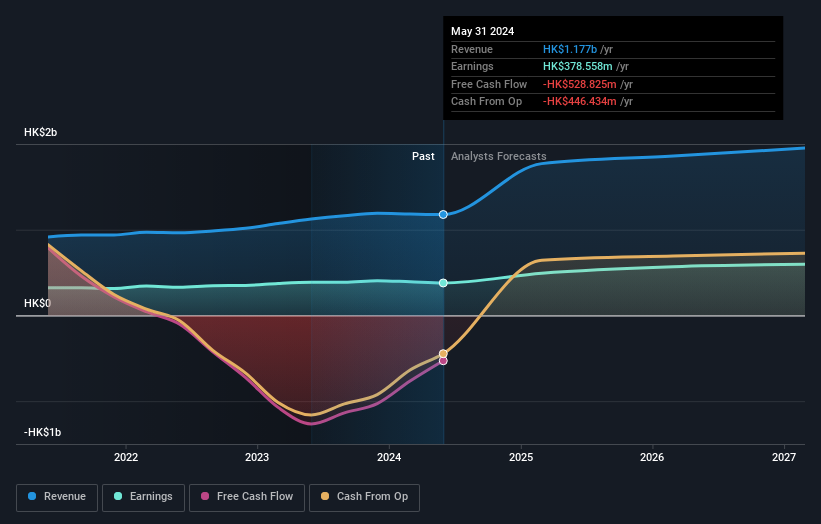
Task: Click the -HK$1b y-axis label
Action: coord(42,432)
